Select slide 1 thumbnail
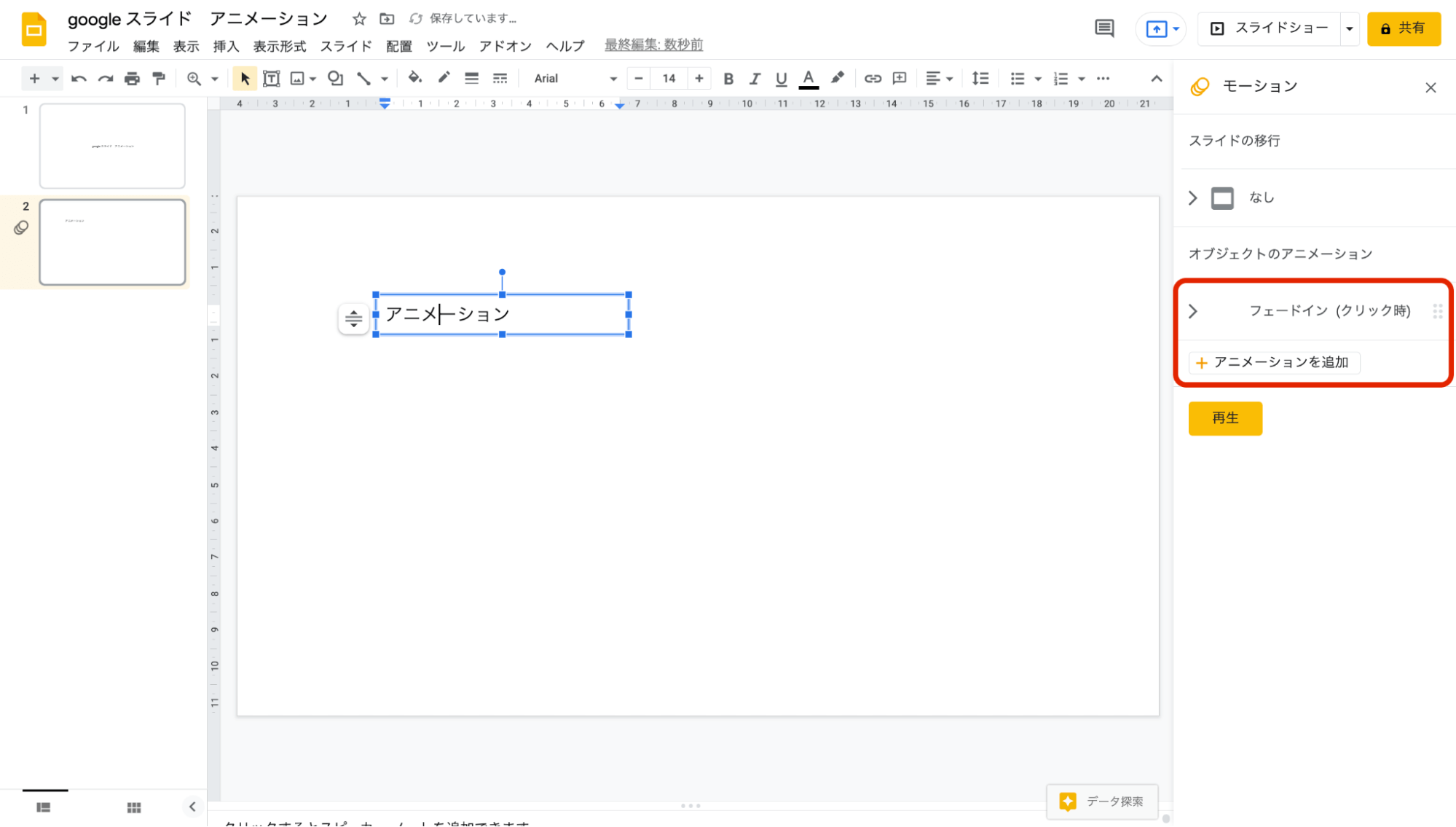Screen dimensions: 1456x827 coord(112,146)
